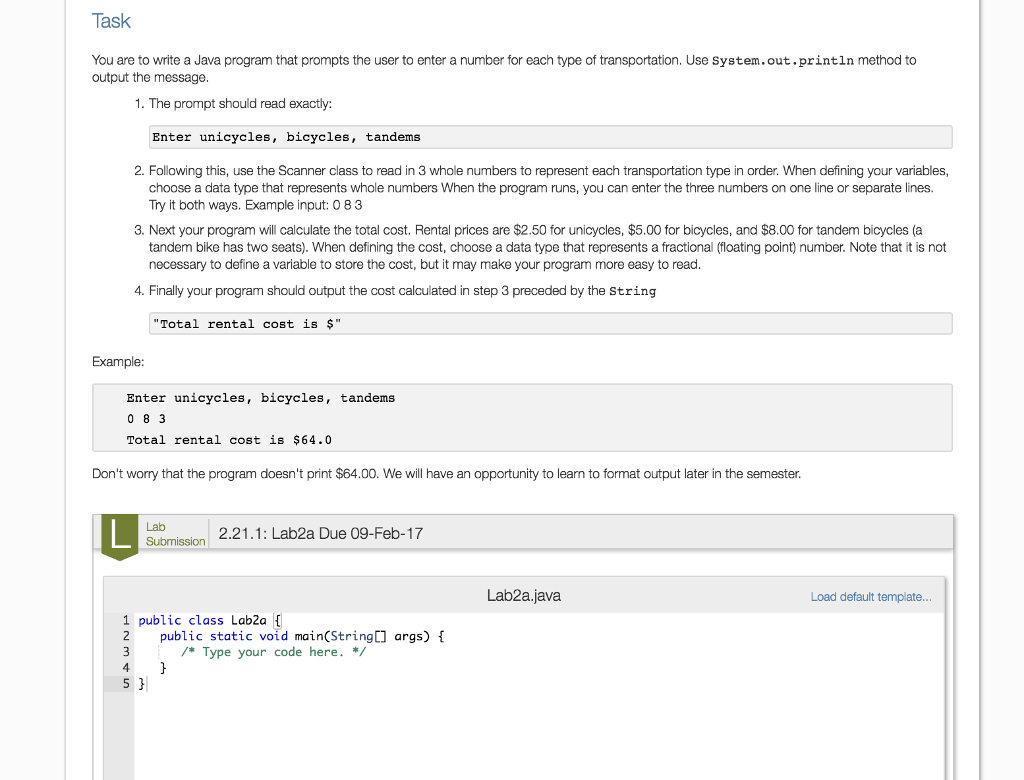The width and height of the screenshot is (1024, 780).
Task: Click the 'Lab Submission' label text
Action: tap(175, 534)
